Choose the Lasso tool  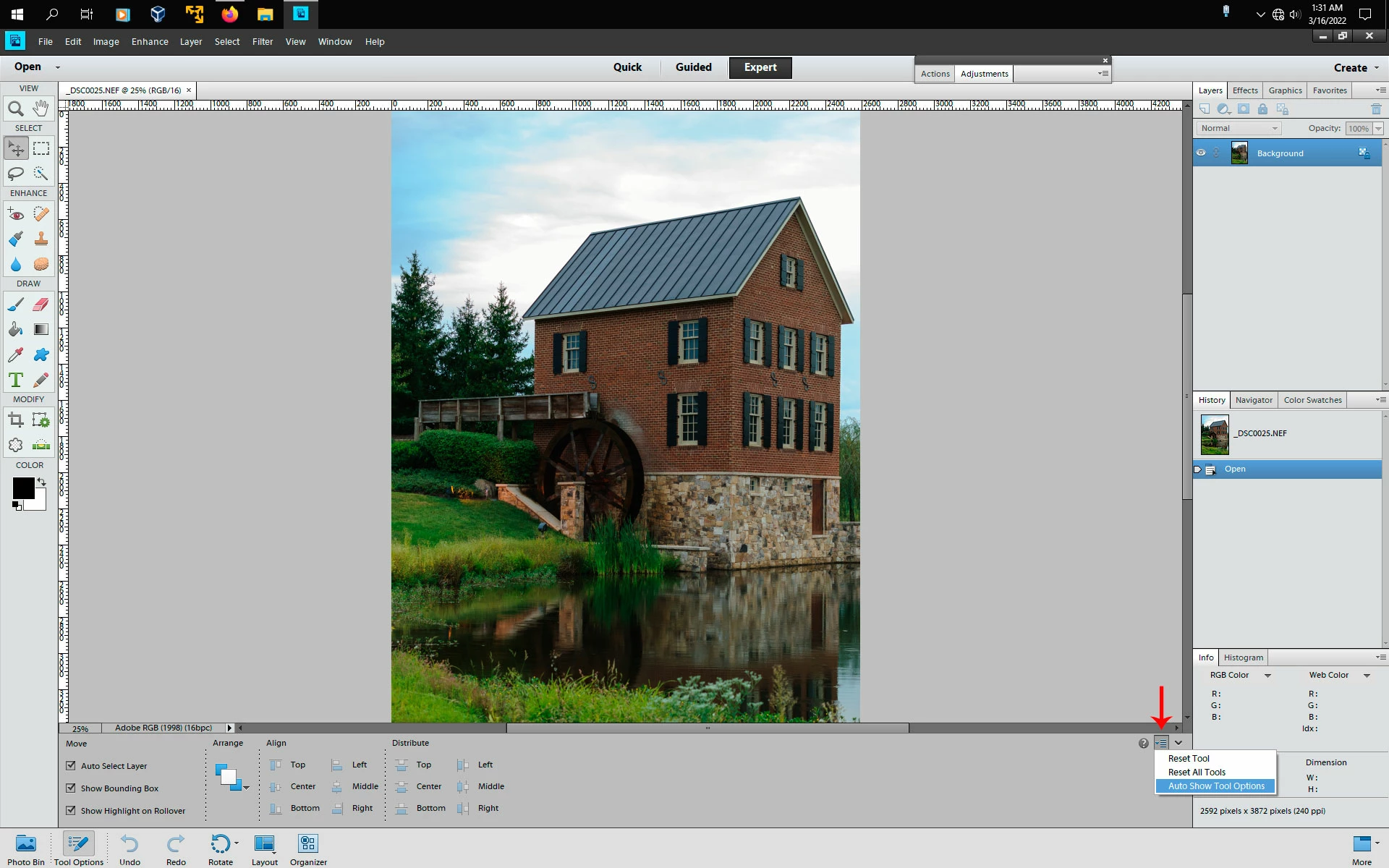[x=15, y=174]
